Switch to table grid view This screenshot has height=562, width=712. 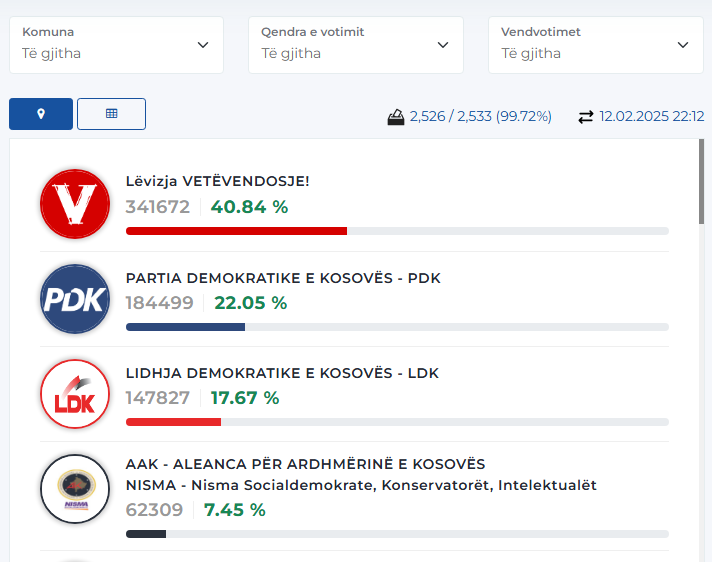111,114
